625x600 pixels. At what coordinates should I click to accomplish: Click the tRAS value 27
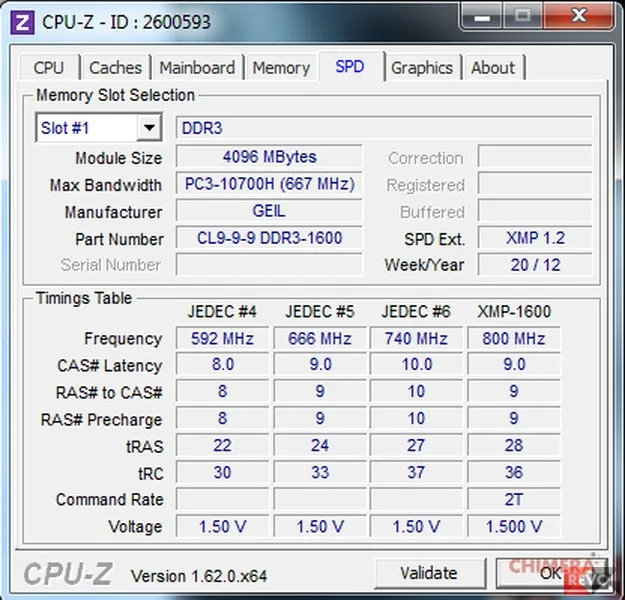click(416, 445)
